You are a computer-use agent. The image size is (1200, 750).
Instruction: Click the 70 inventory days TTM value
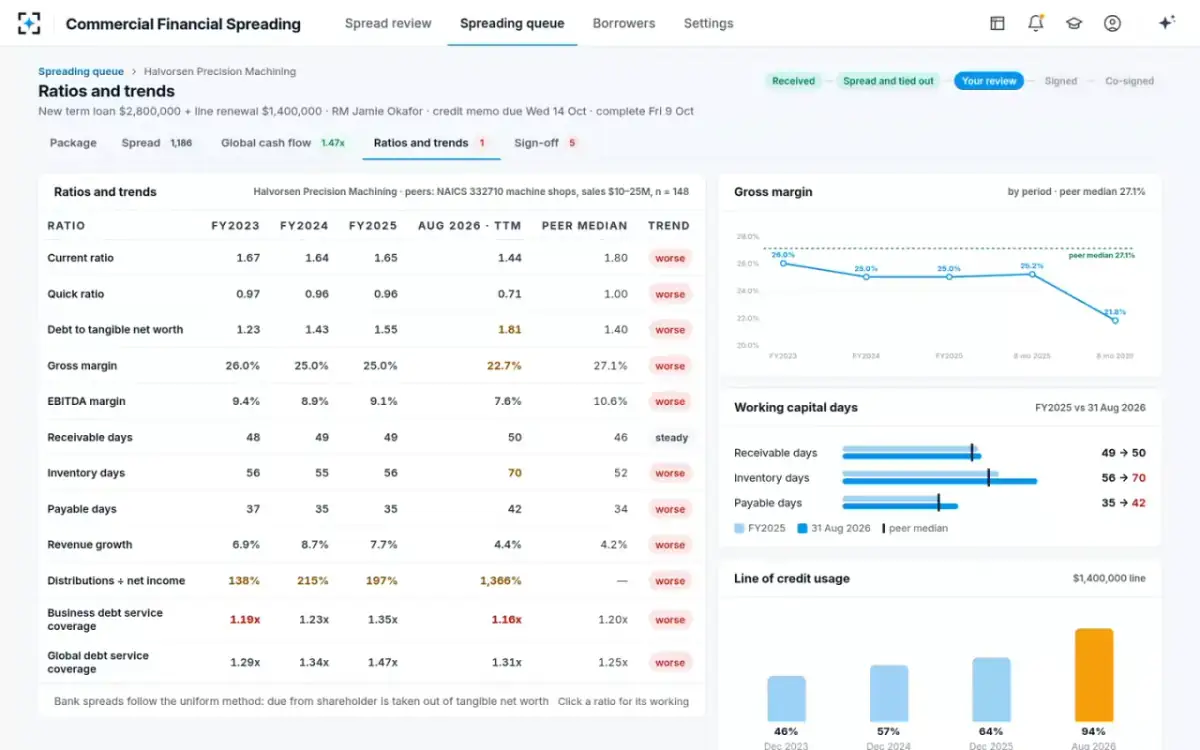coord(515,473)
